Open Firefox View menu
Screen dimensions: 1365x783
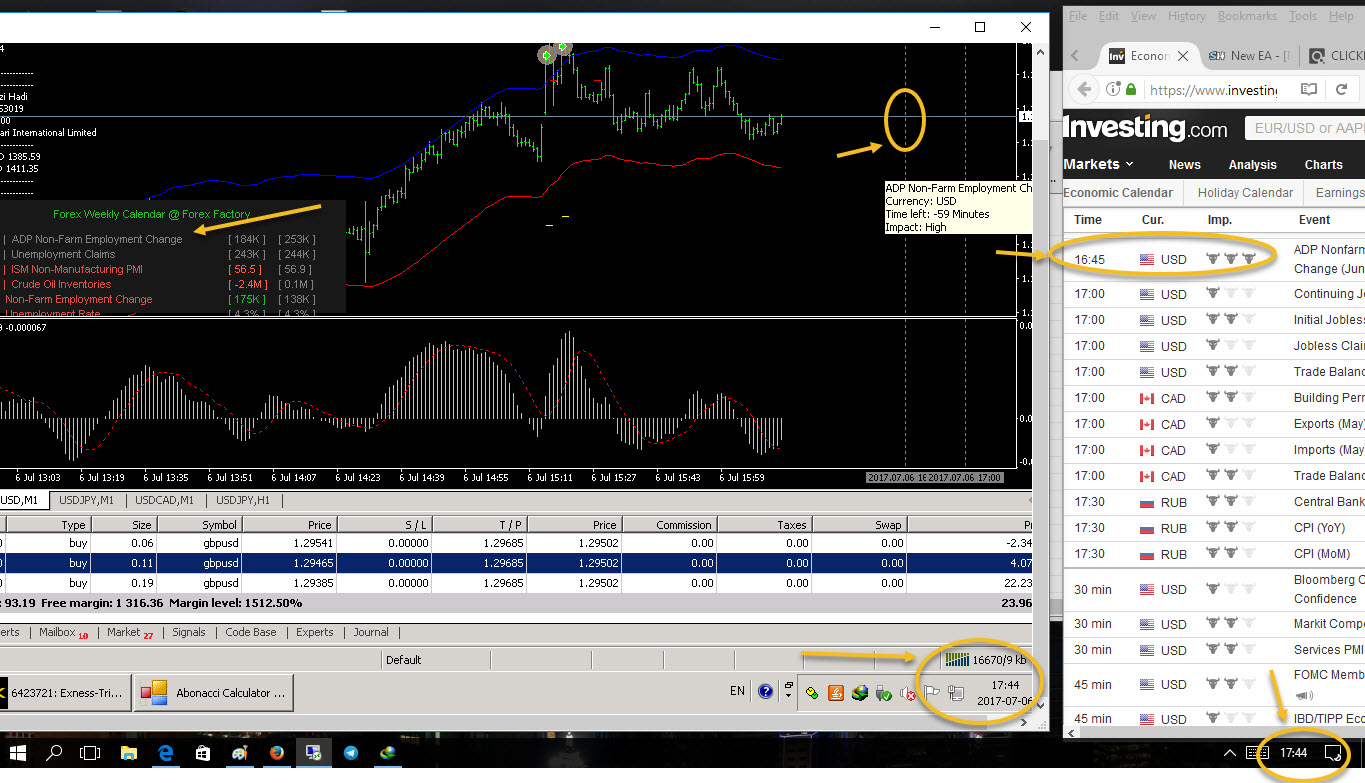(1143, 16)
